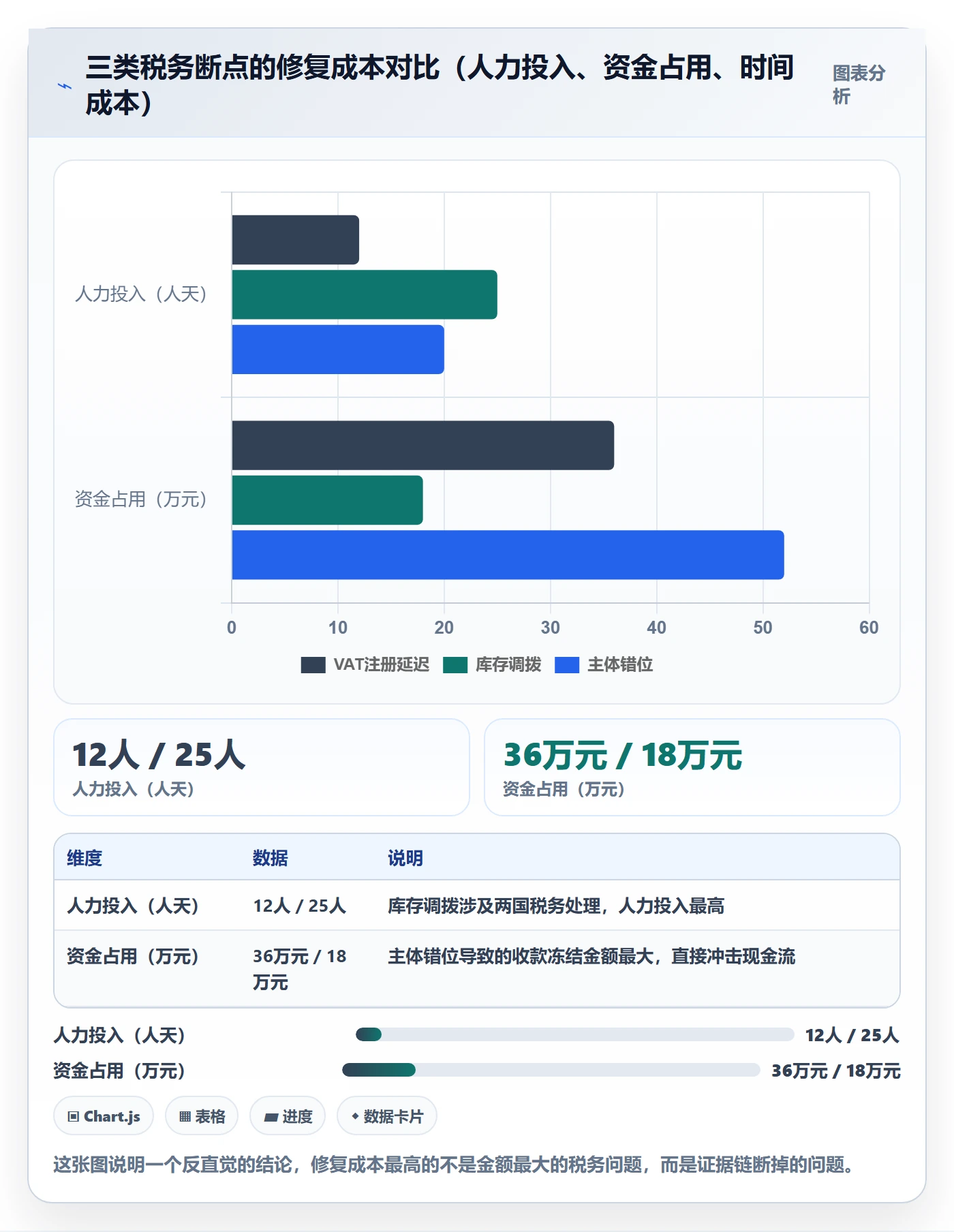Click the 36万元 / 18万元 value beside the progress bar
The height and width of the screenshot is (1232, 954).
pyautogui.click(x=836, y=1071)
